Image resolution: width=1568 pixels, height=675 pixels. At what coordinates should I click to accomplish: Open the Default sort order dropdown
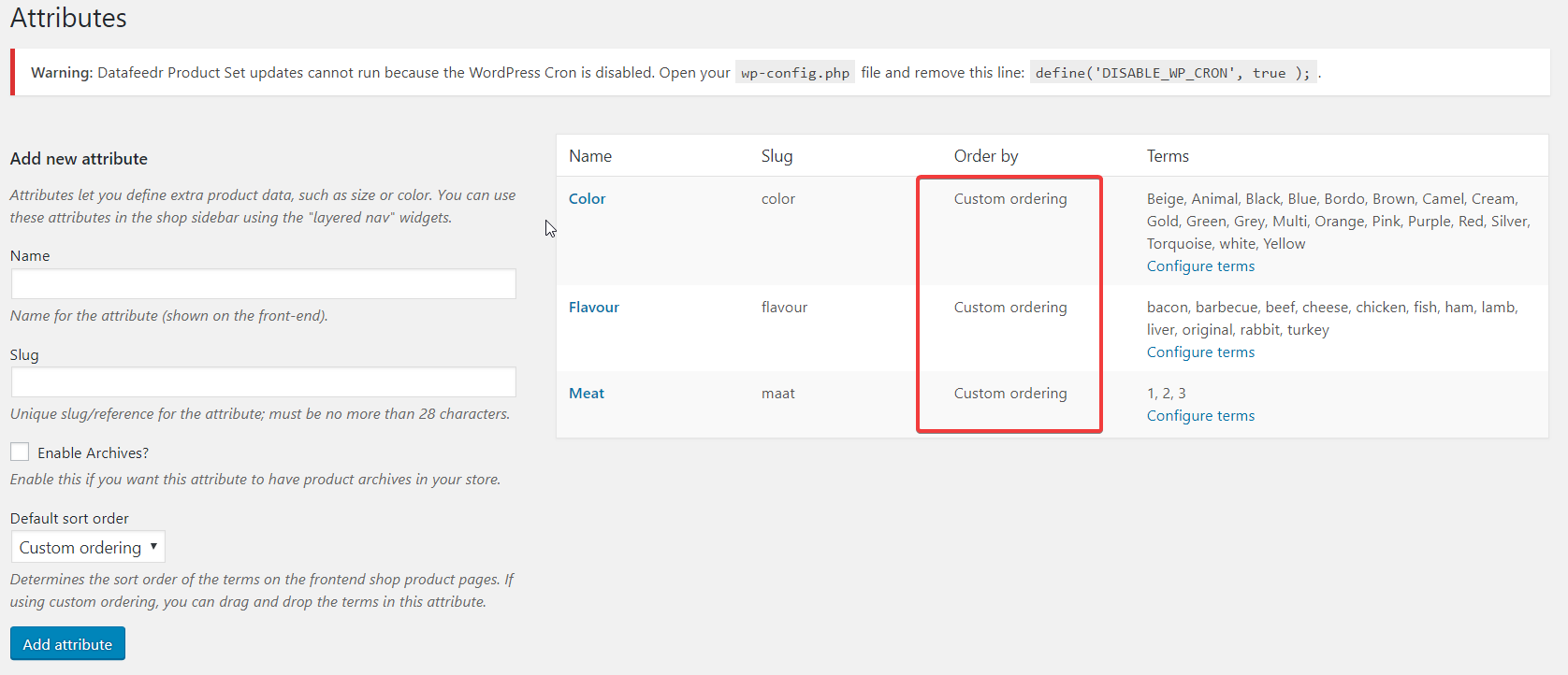coord(88,547)
